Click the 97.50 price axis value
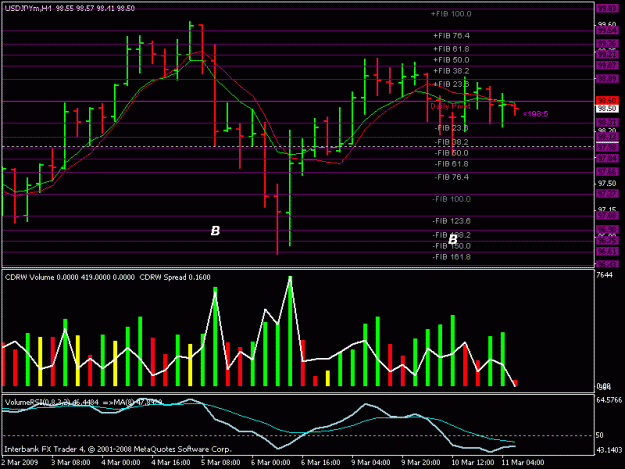 pyautogui.click(x=607, y=183)
